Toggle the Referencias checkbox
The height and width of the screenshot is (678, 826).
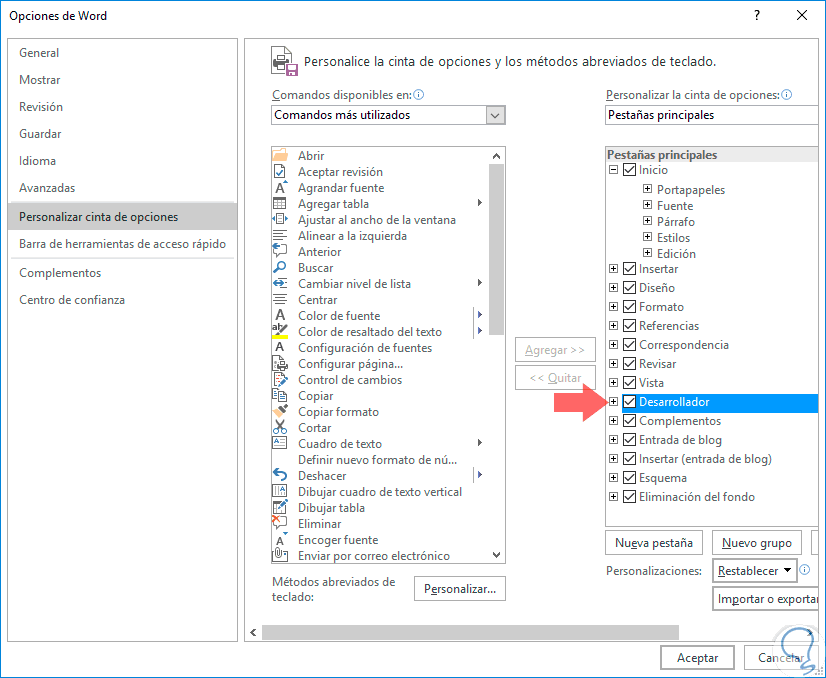(629, 326)
